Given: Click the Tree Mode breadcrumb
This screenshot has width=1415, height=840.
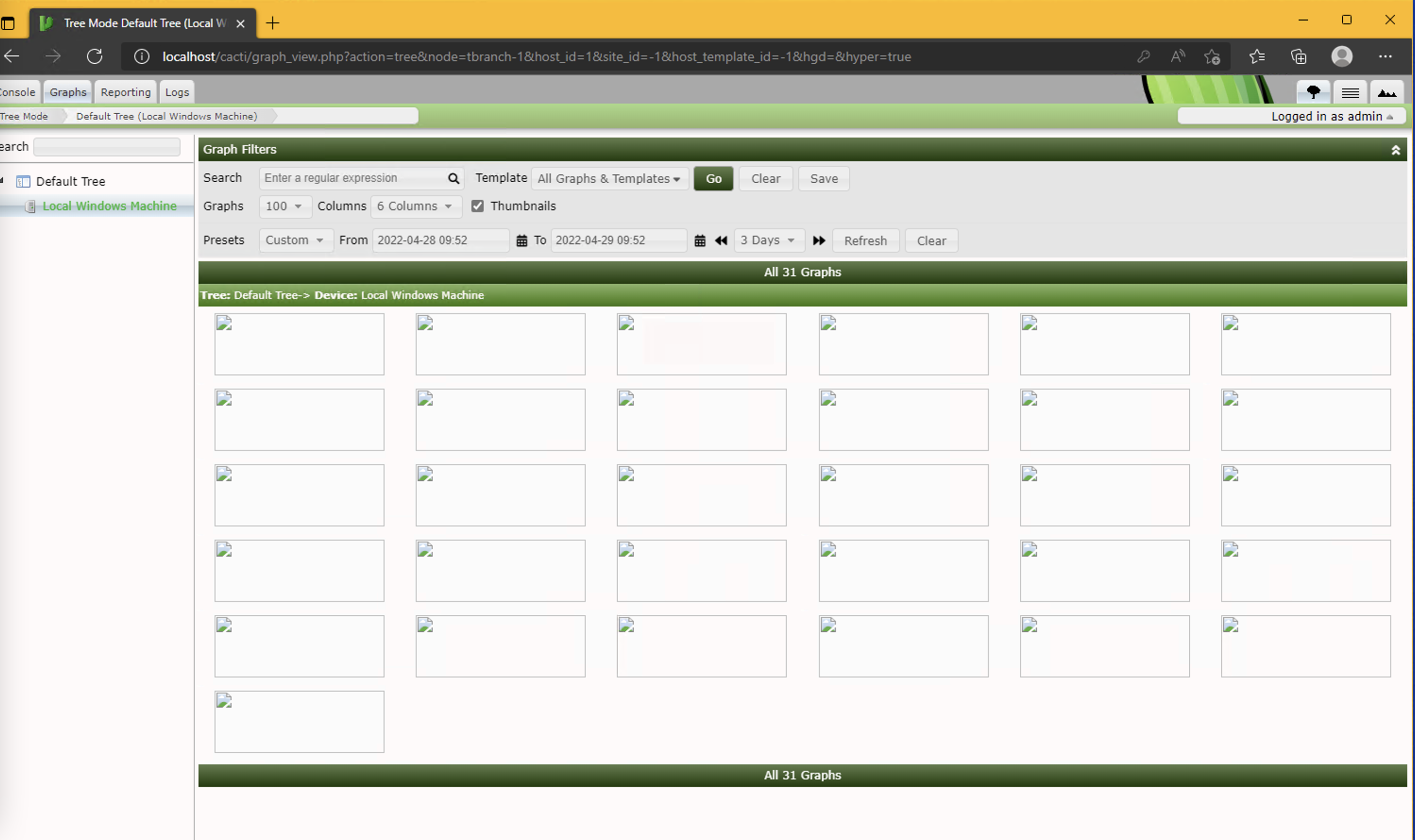Looking at the screenshot, I should (x=24, y=117).
